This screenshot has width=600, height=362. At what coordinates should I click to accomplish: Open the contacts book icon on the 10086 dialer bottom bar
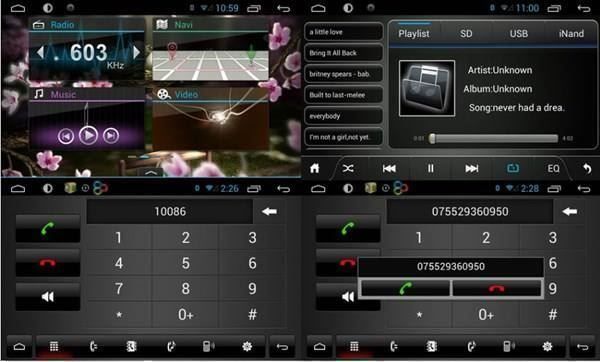coord(131,347)
